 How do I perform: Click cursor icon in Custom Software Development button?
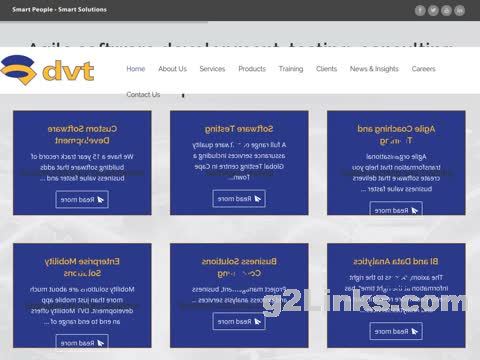100,200
